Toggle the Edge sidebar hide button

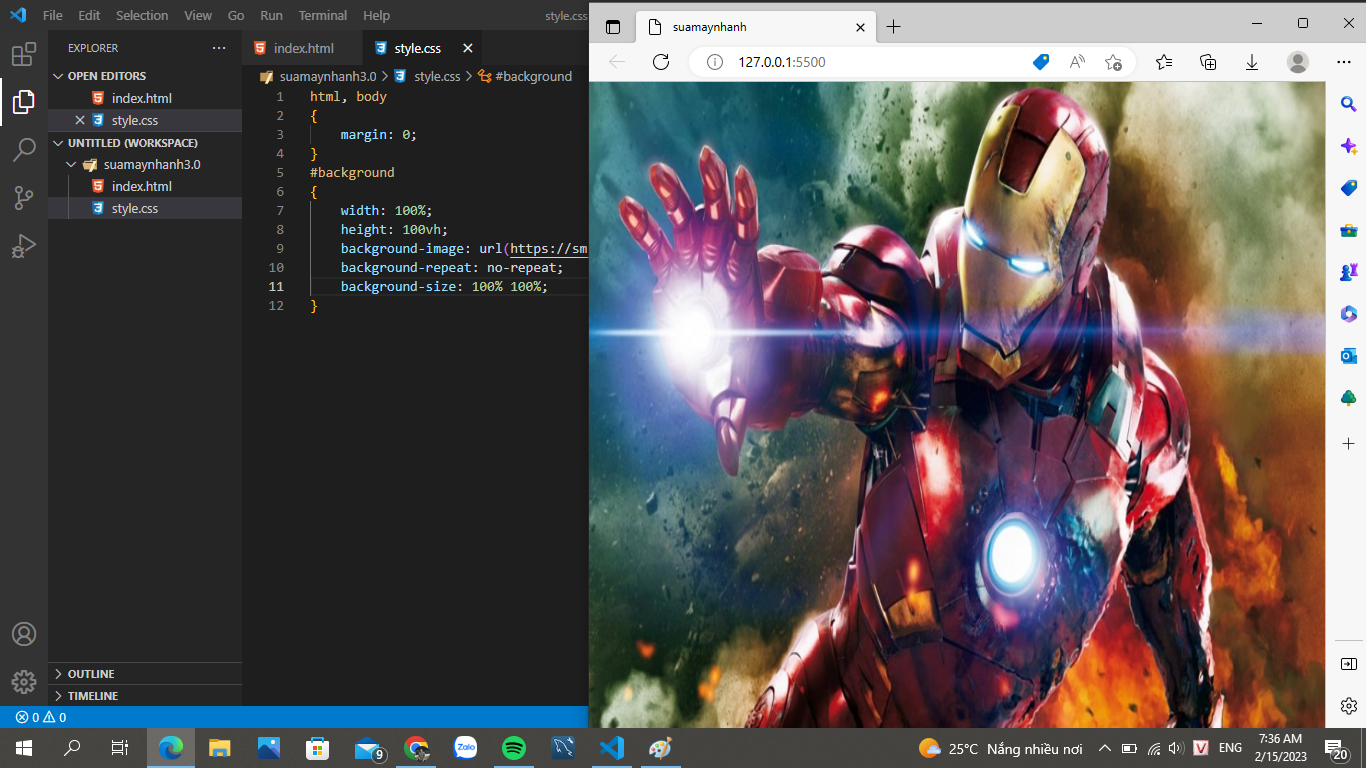point(1348,664)
